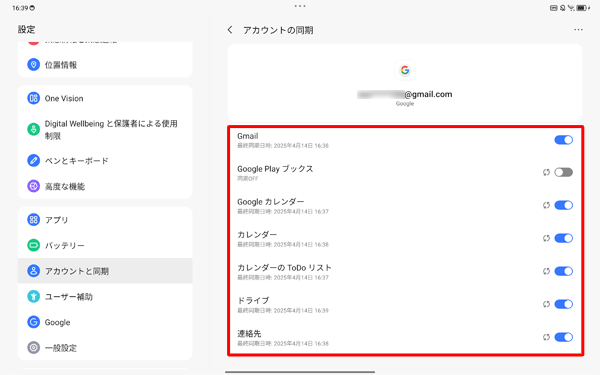
Task: Open Digital Wellbeing と保護者による使用制限
Action: 105,129
